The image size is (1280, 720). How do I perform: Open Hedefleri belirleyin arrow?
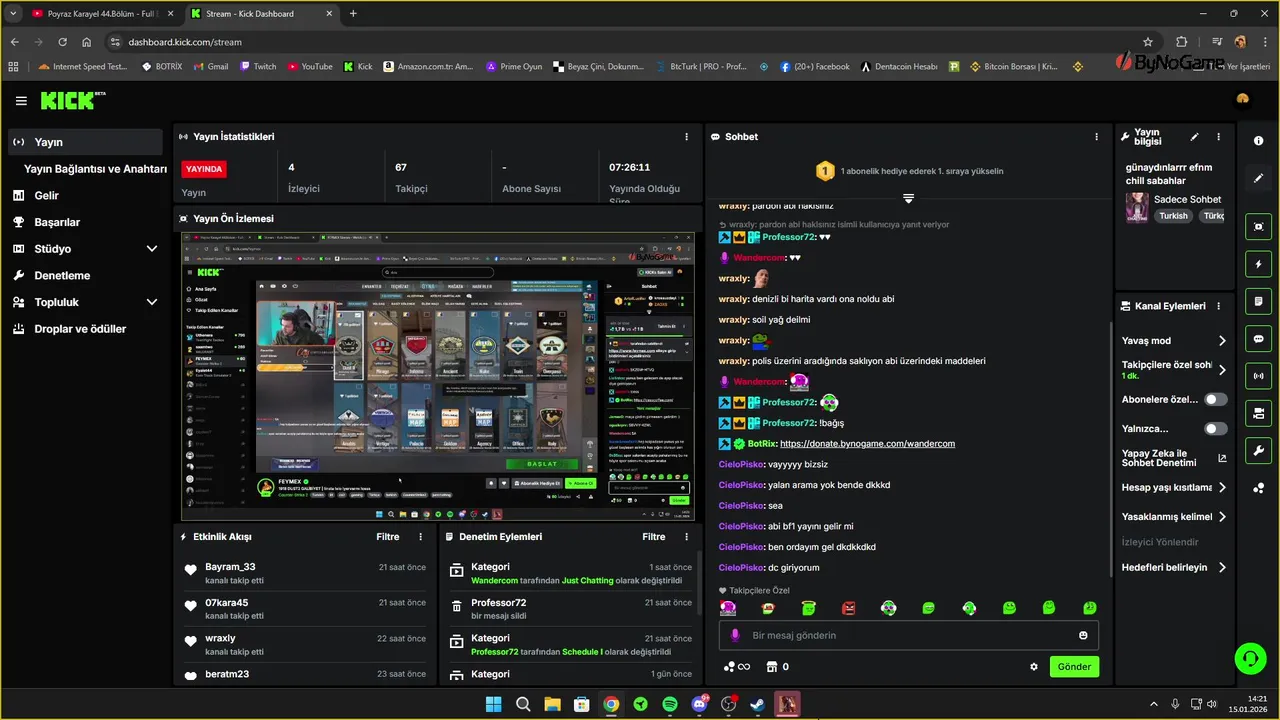click(x=1222, y=567)
